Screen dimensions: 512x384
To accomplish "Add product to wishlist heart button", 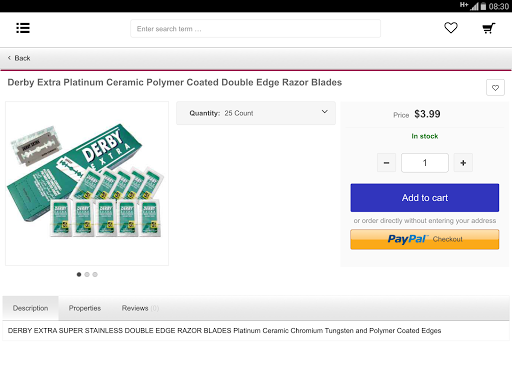I will [x=495, y=88].
